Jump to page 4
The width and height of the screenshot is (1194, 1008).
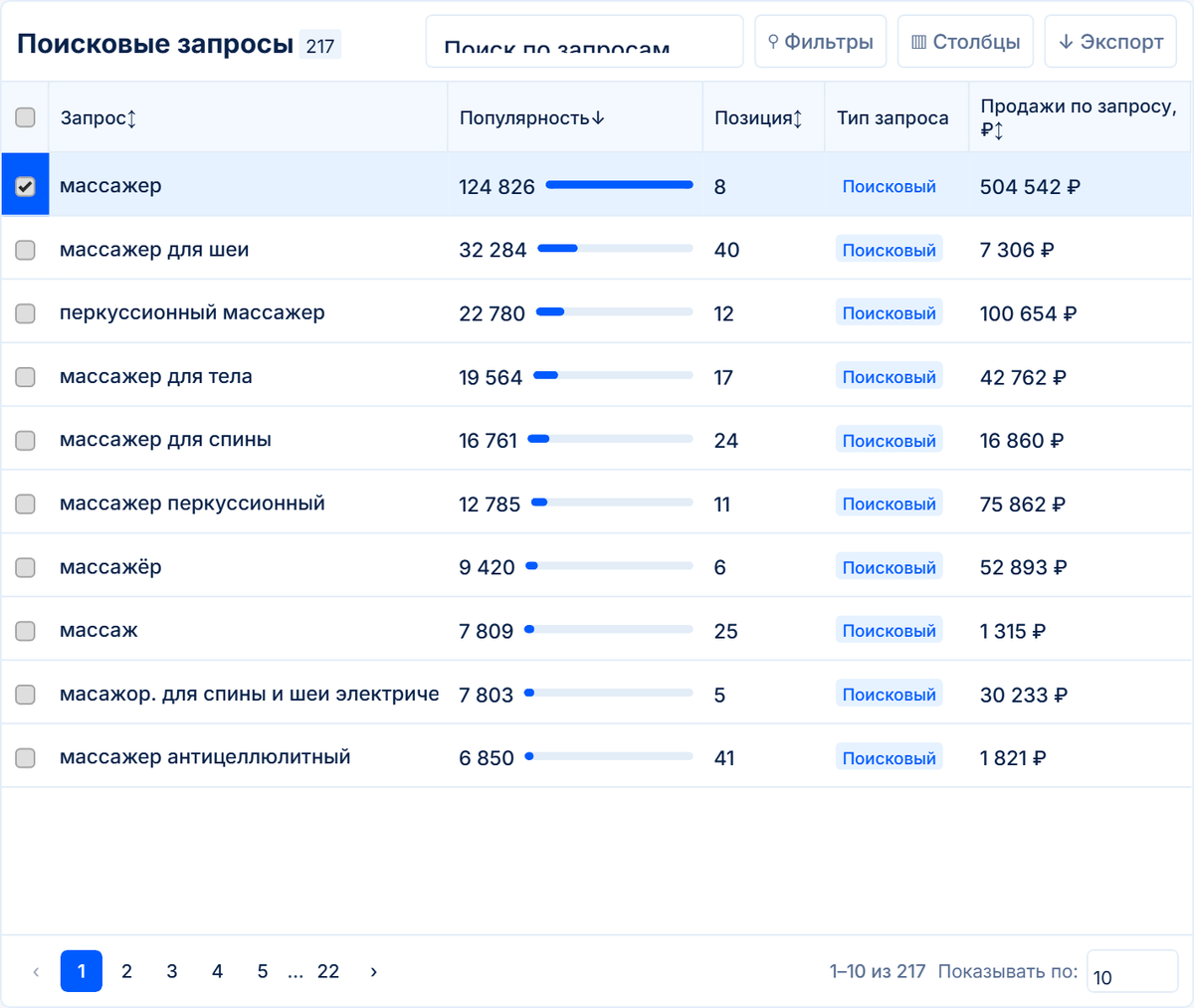(x=217, y=971)
